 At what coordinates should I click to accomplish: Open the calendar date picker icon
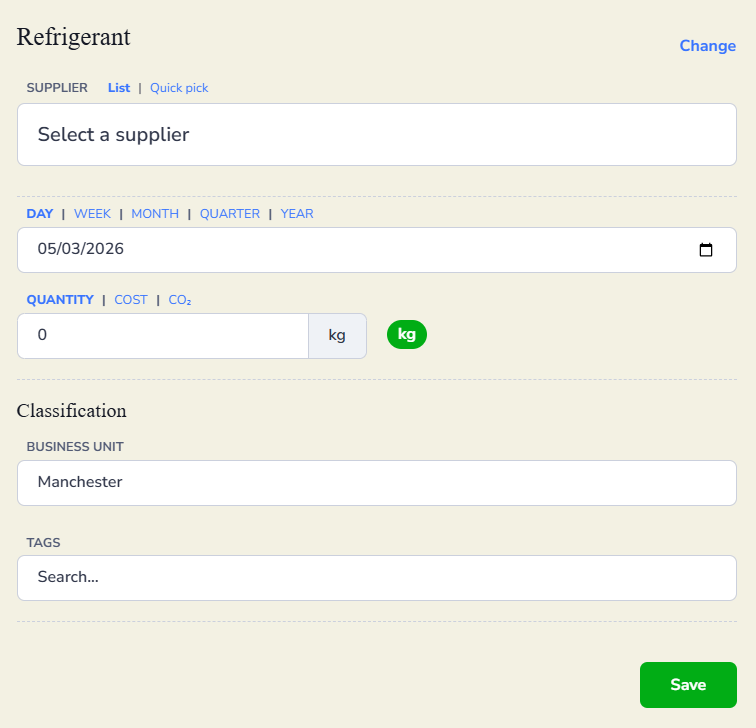pos(706,250)
